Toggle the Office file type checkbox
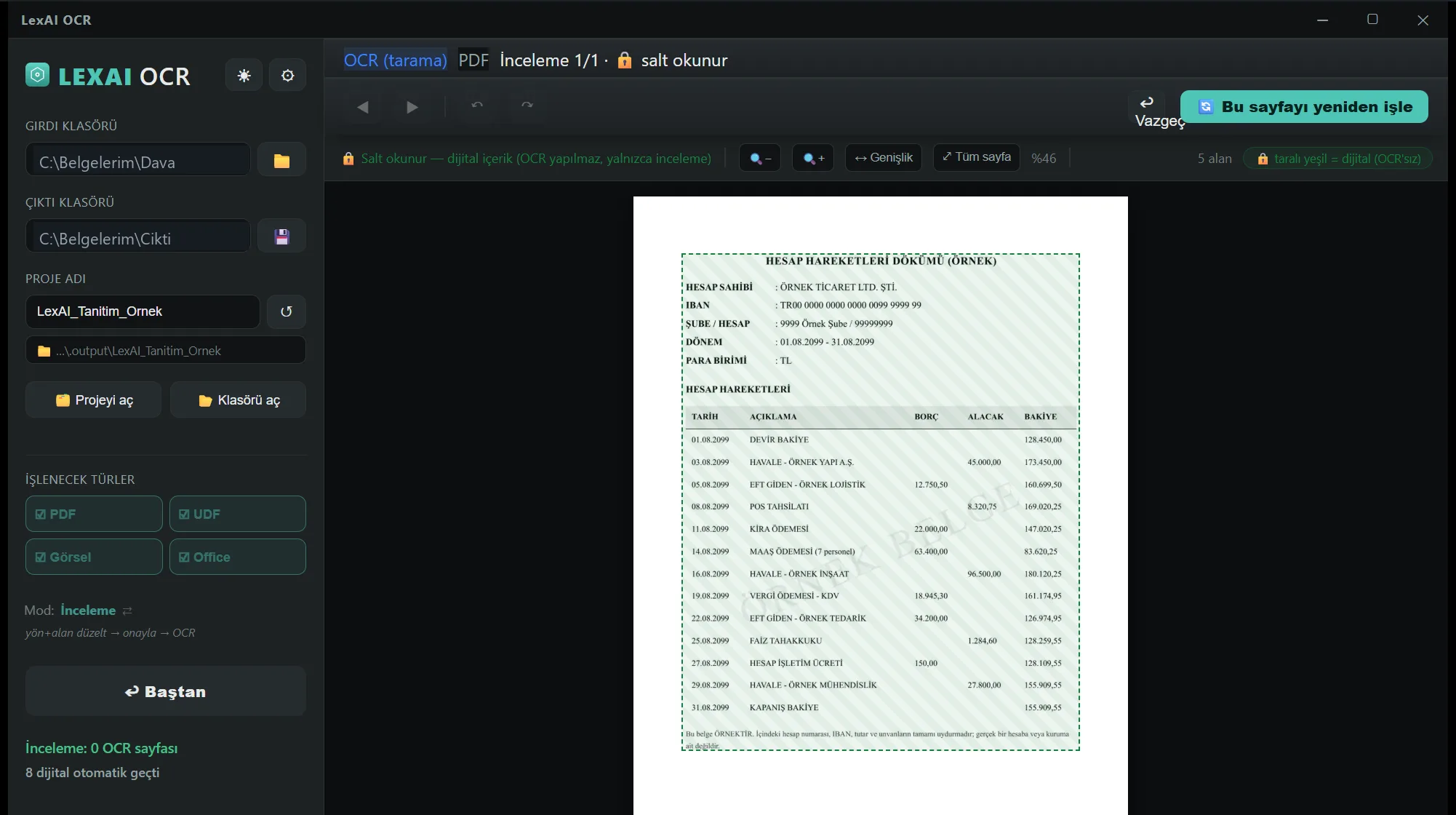Screen dimensions: 1456x815 point(238,557)
